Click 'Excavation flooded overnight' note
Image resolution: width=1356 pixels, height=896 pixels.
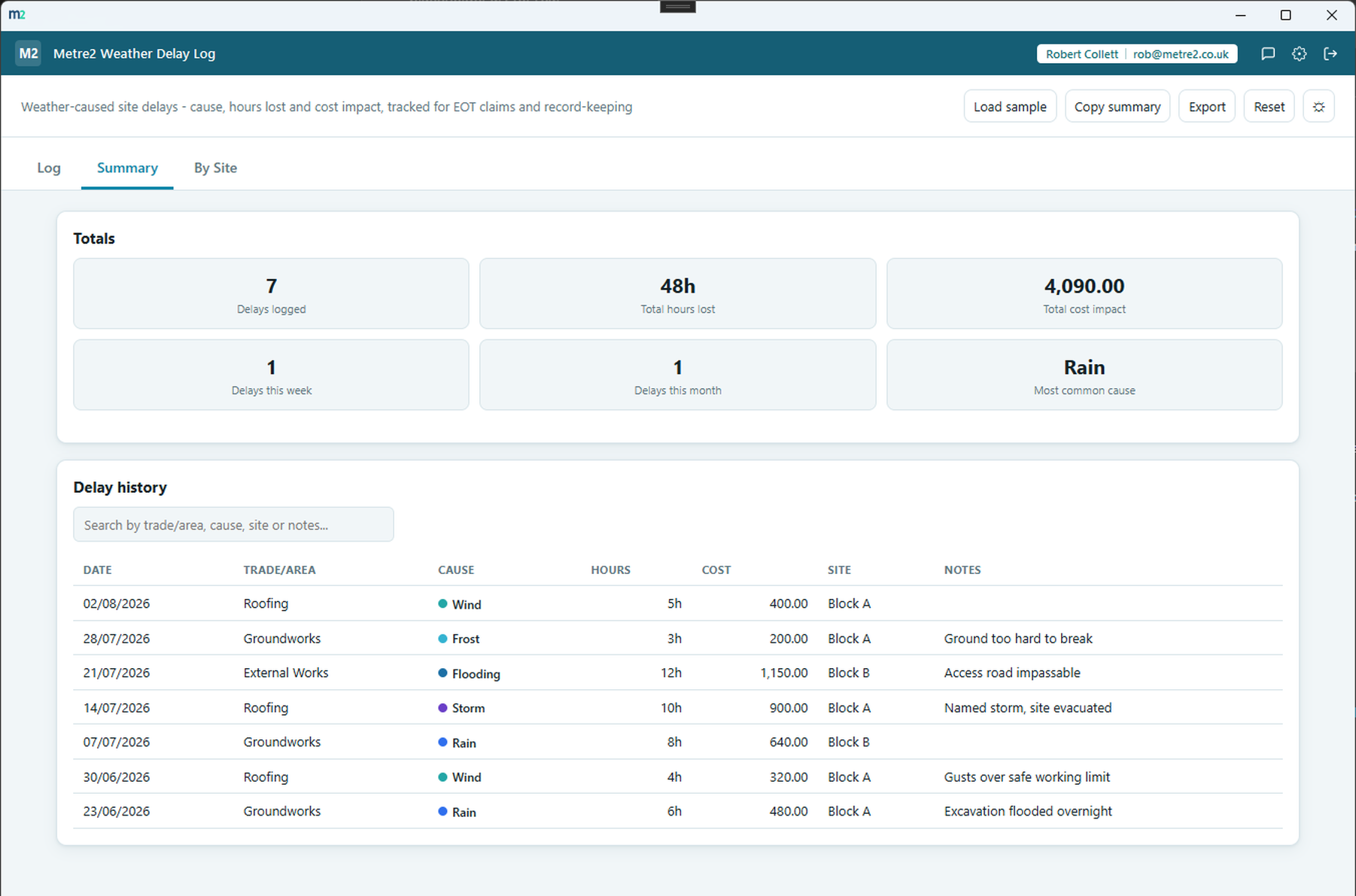point(1028,811)
